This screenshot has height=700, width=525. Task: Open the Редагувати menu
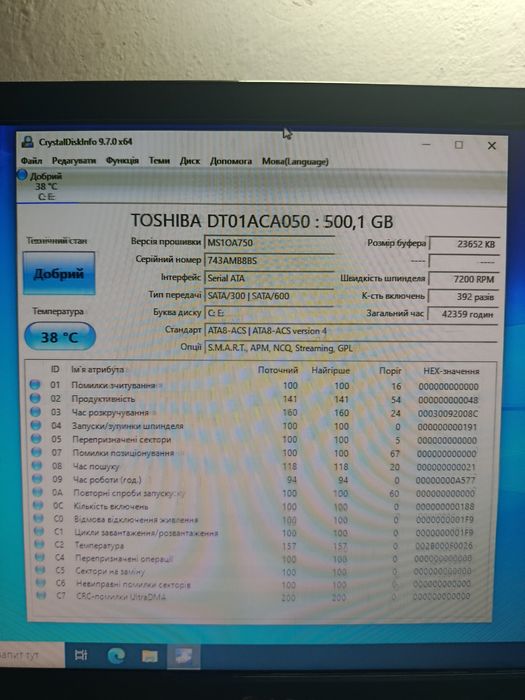(x=74, y=161)
